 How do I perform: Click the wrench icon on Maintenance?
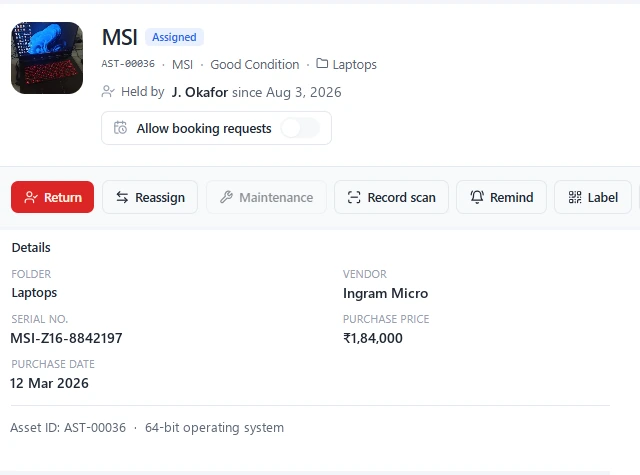pyautogui.click(x=226, y=198)
